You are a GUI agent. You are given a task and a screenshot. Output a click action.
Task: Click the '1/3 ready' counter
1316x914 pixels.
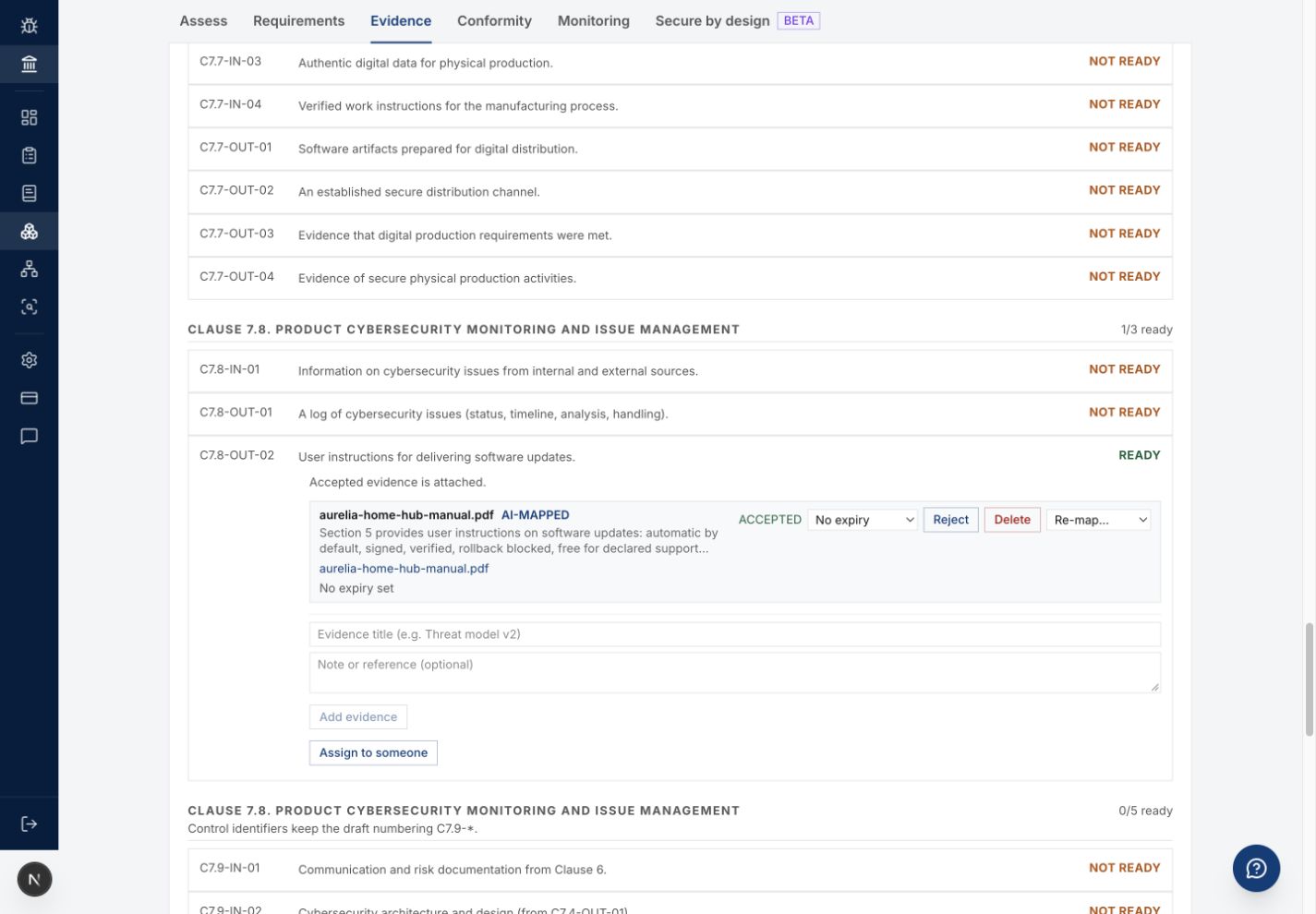(1146, 330)
